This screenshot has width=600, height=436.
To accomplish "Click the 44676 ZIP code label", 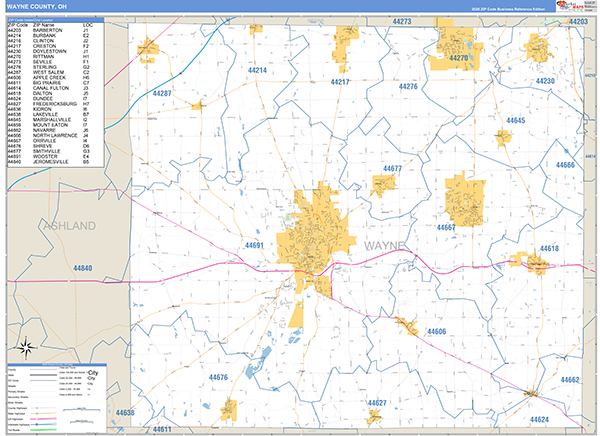I will tap(219, 378).
